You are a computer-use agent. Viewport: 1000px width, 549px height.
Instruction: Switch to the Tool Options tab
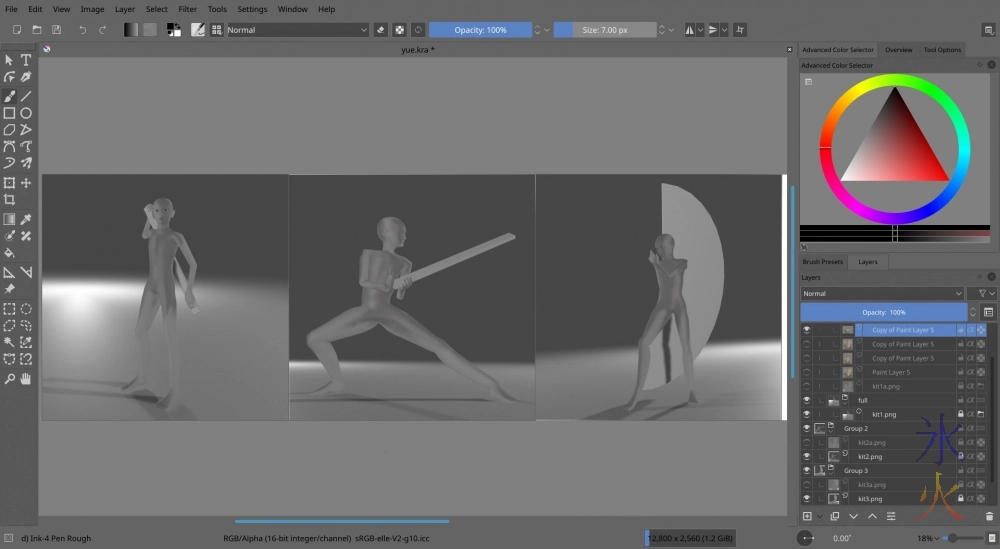[x=941, y=49]
